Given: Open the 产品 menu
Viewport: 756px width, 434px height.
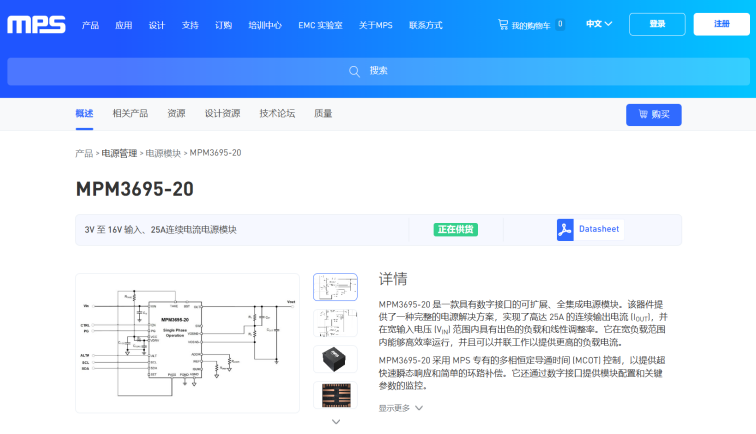Looking at the screenshot, I should pos(90,25).
